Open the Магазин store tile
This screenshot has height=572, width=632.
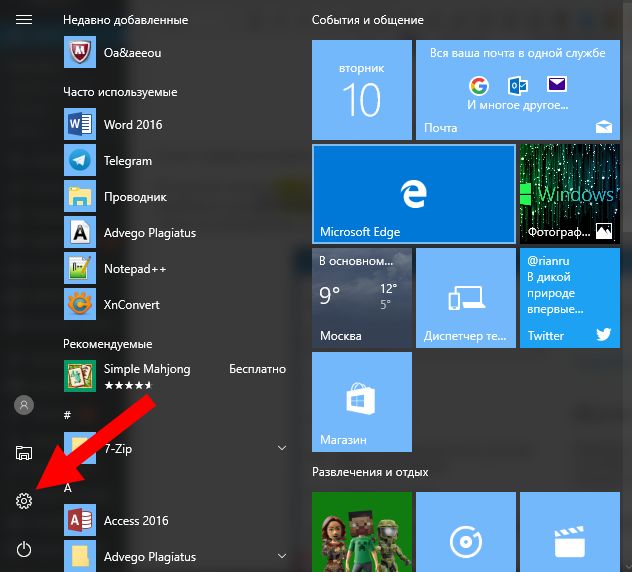(x=361, y=402)
